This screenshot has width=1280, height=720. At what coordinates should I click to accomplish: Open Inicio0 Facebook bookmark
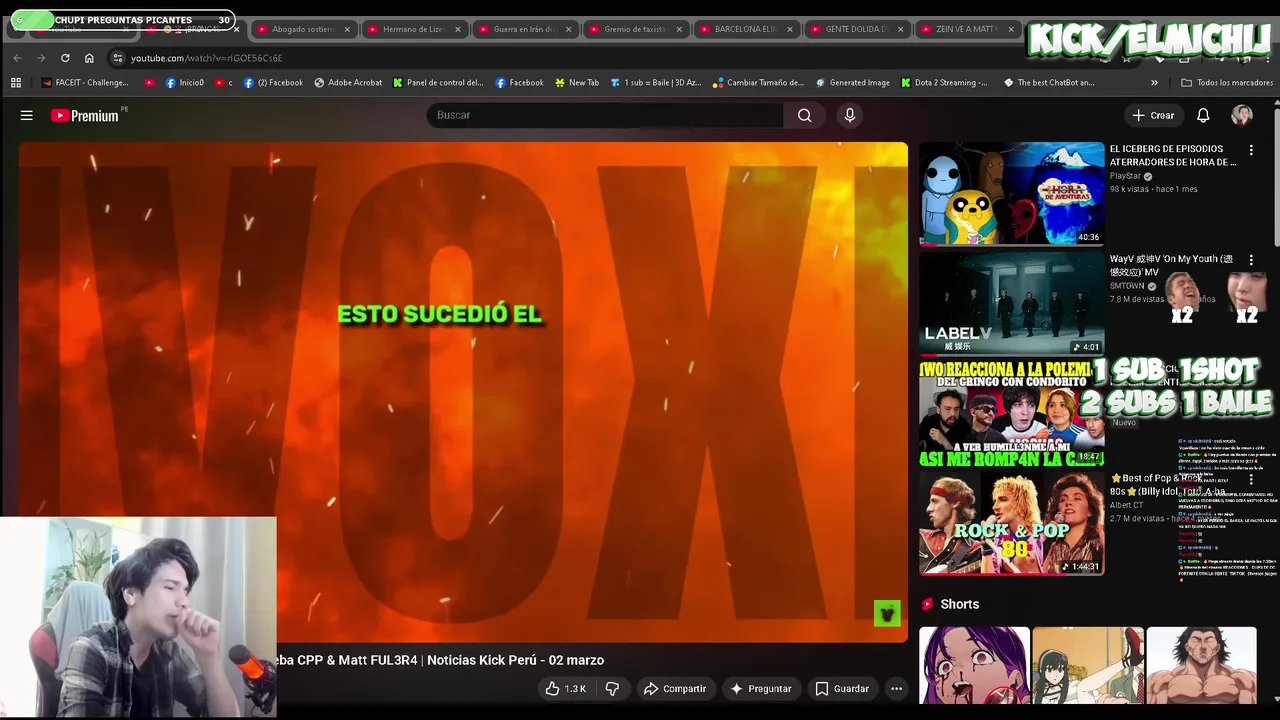point(185,83)
